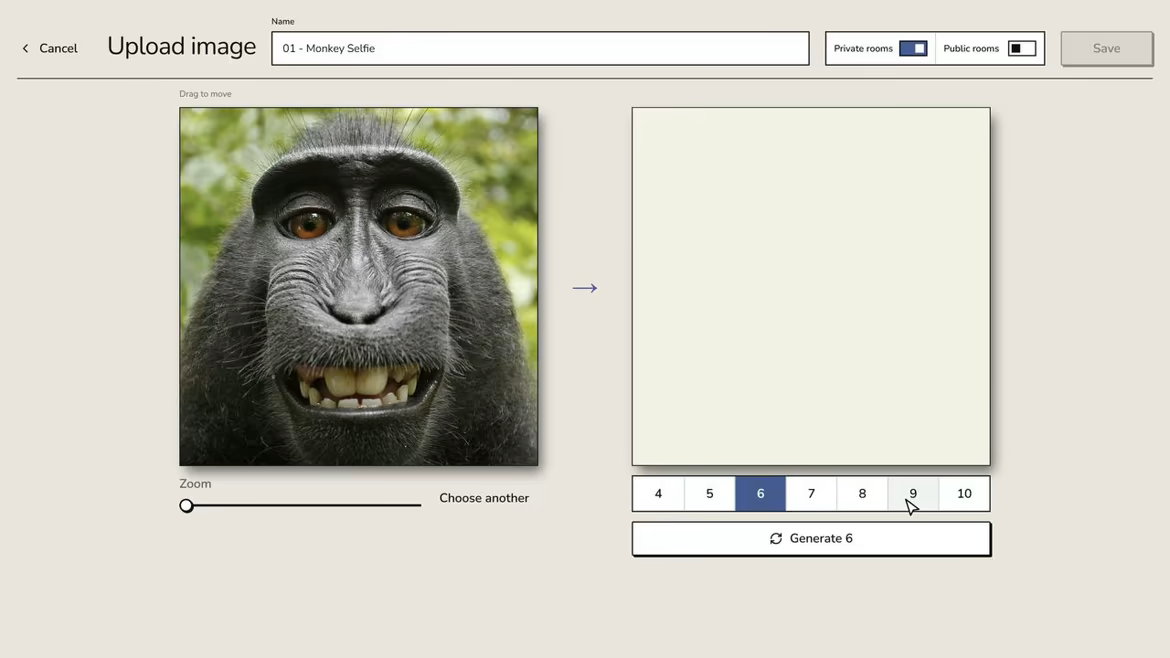Click Choose another image link

(484, 498)
